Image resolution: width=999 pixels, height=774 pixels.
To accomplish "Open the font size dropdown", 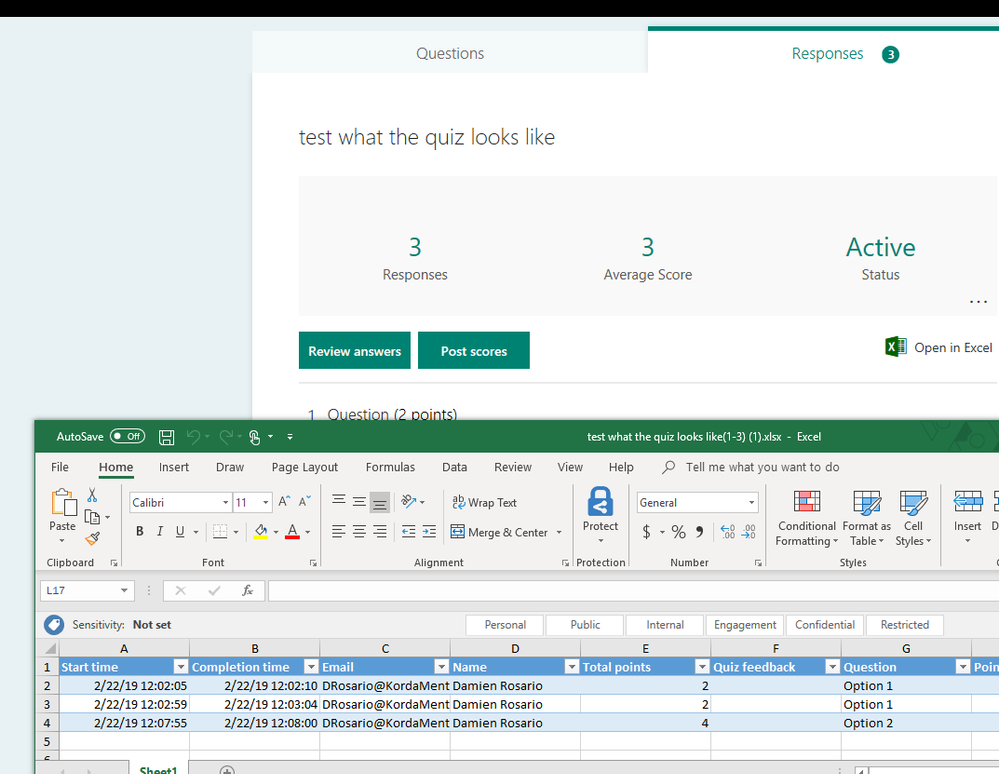I will pyautogui.click(x=266, y=503).
